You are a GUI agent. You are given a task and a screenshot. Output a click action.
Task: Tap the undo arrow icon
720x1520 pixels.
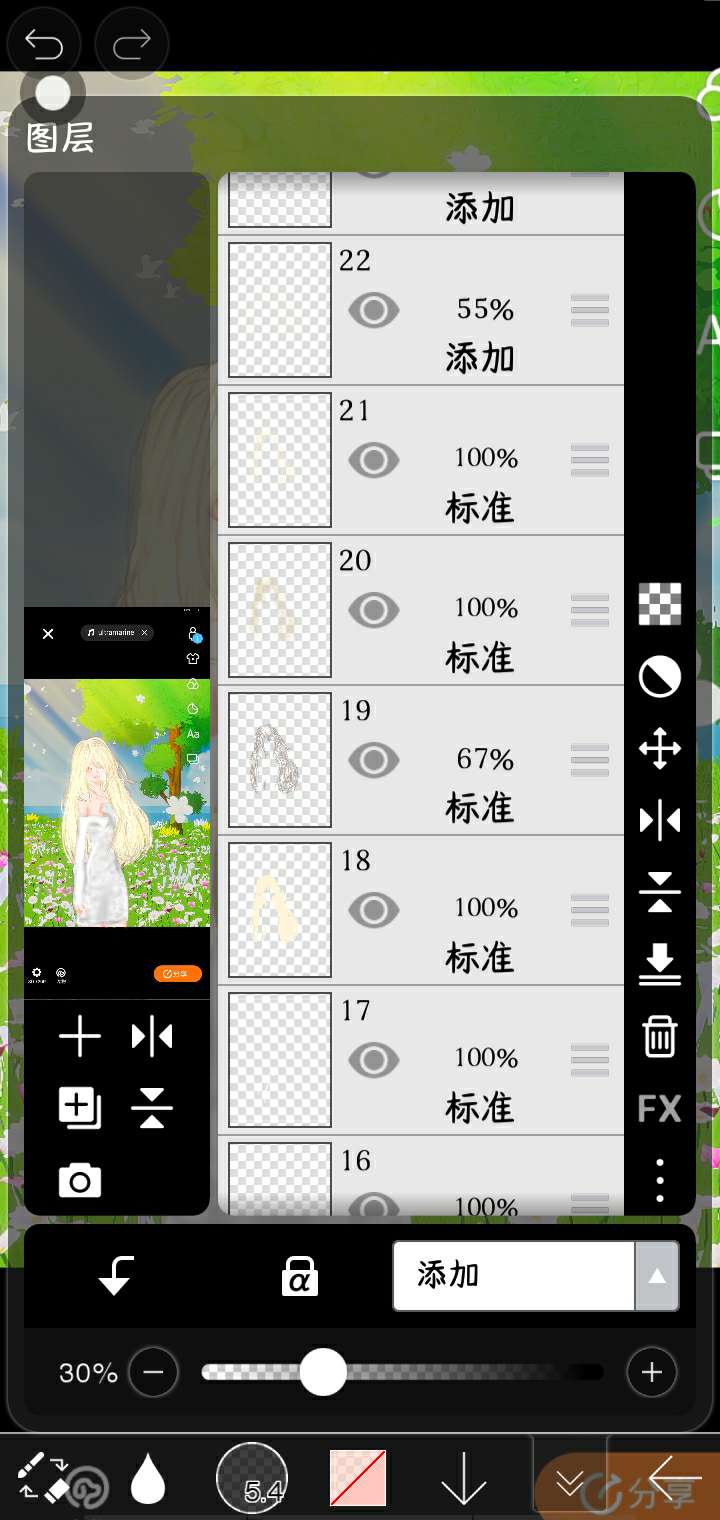click(44, 43)
